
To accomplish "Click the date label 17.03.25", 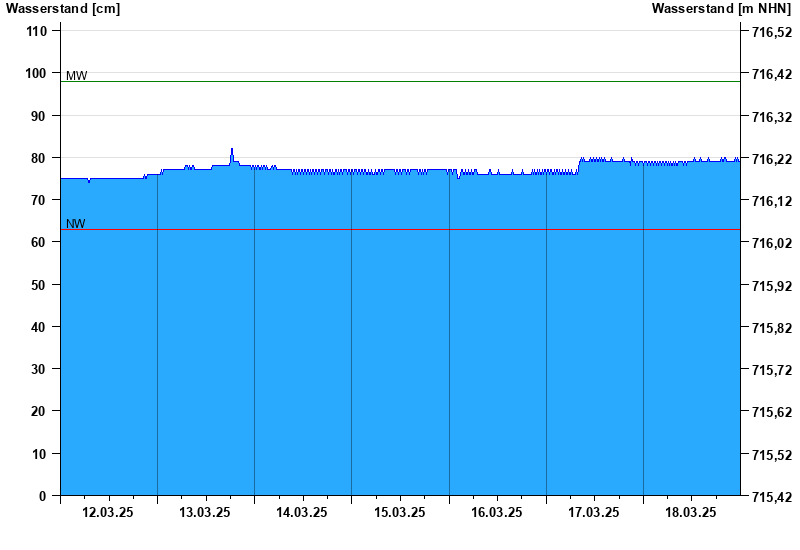I will [594, 512].
